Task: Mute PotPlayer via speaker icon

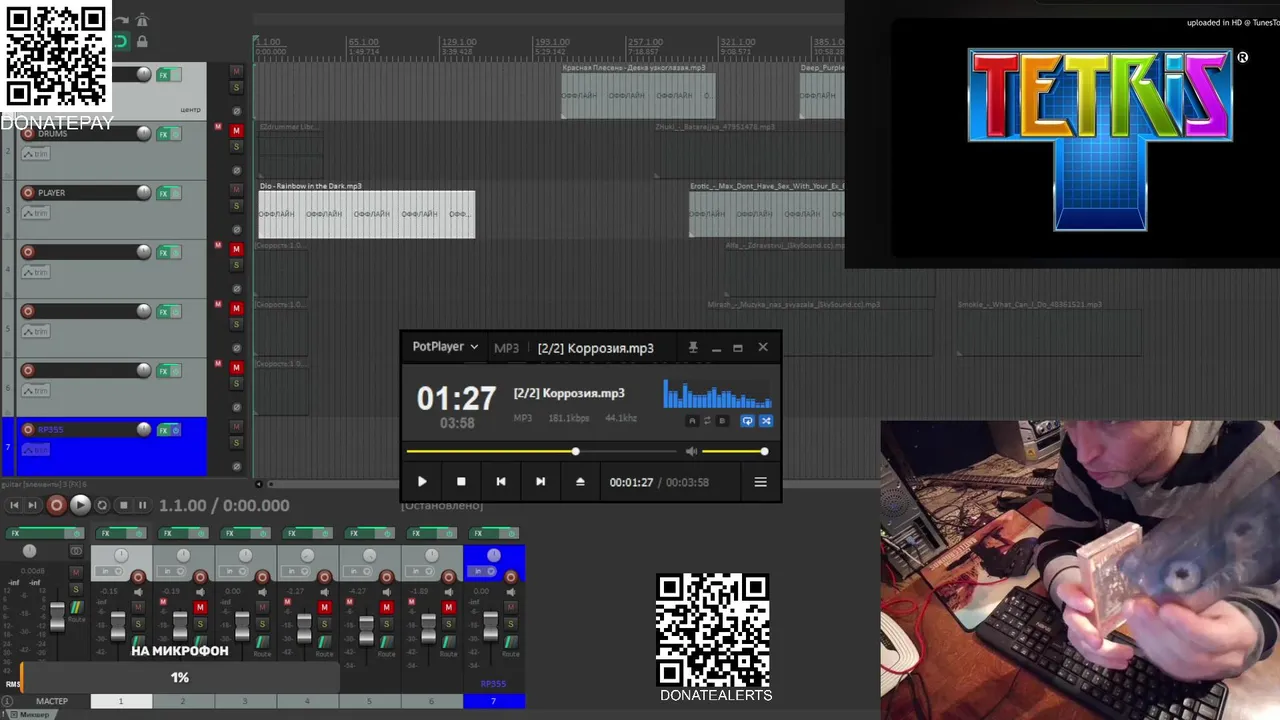Action: click(691, 452)
